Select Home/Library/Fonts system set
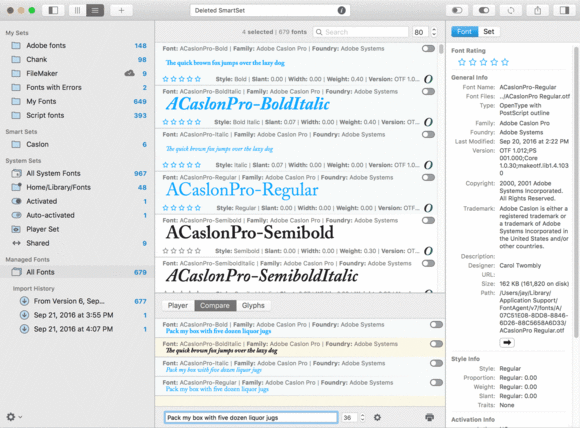This screenshot has height=428, width=580. (77, 187)
